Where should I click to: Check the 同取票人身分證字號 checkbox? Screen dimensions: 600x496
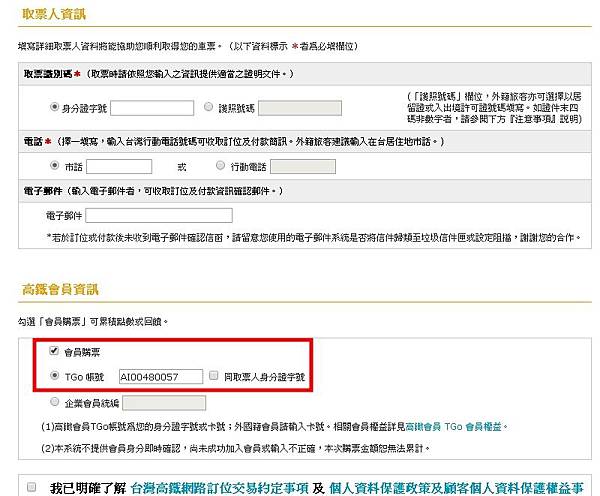tap(214, 375)
